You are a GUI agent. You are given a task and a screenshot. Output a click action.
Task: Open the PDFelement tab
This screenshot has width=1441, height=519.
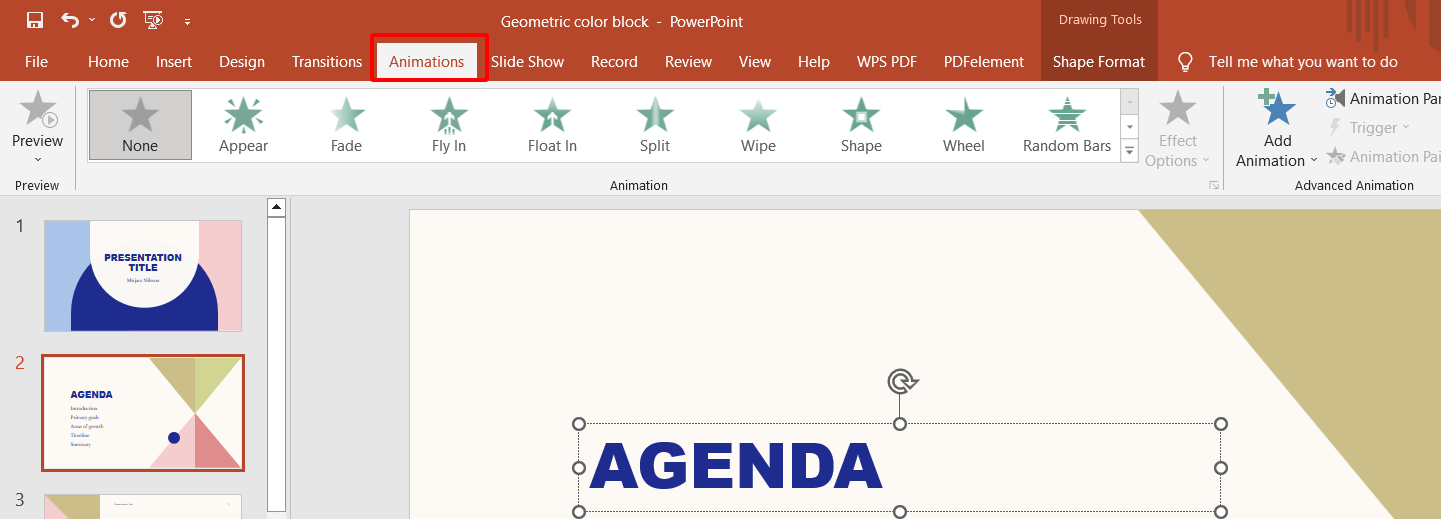pyautogui.click(x=984, y=62)
